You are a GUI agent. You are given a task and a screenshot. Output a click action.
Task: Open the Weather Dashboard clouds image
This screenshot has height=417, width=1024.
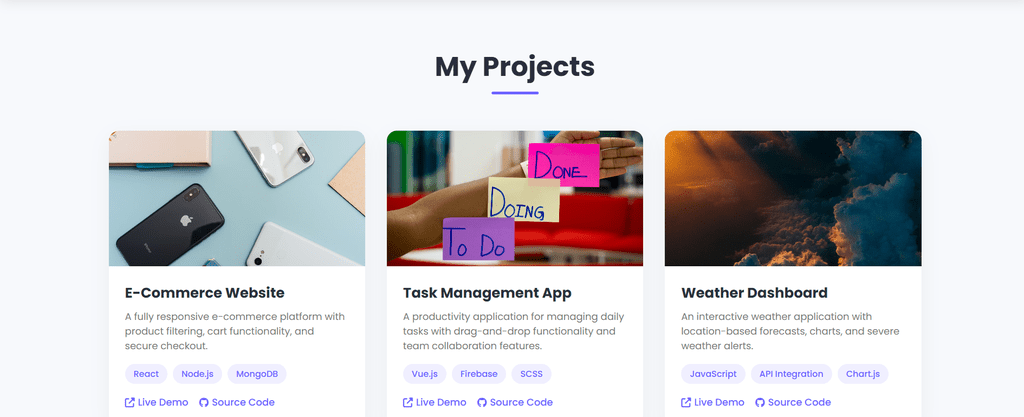tap(793, 198)
